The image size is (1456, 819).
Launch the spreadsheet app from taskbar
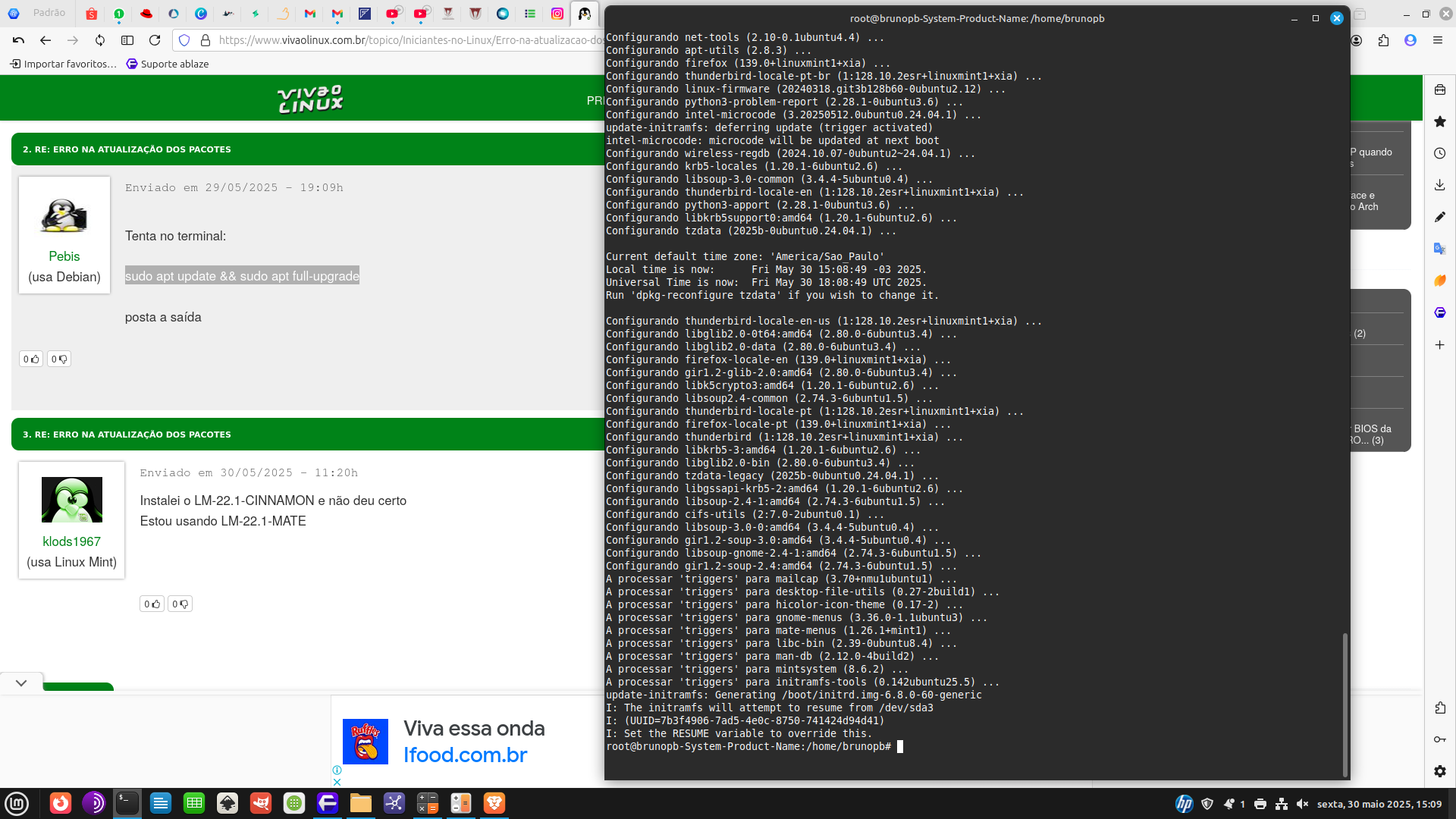coord(194,803)
